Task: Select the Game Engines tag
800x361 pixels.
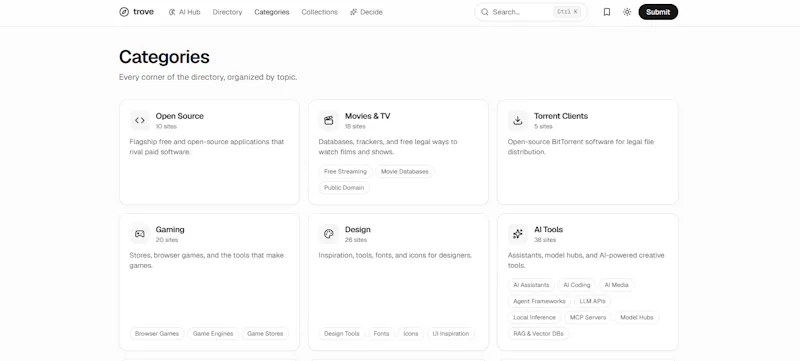Action: [x=213, y=333]
